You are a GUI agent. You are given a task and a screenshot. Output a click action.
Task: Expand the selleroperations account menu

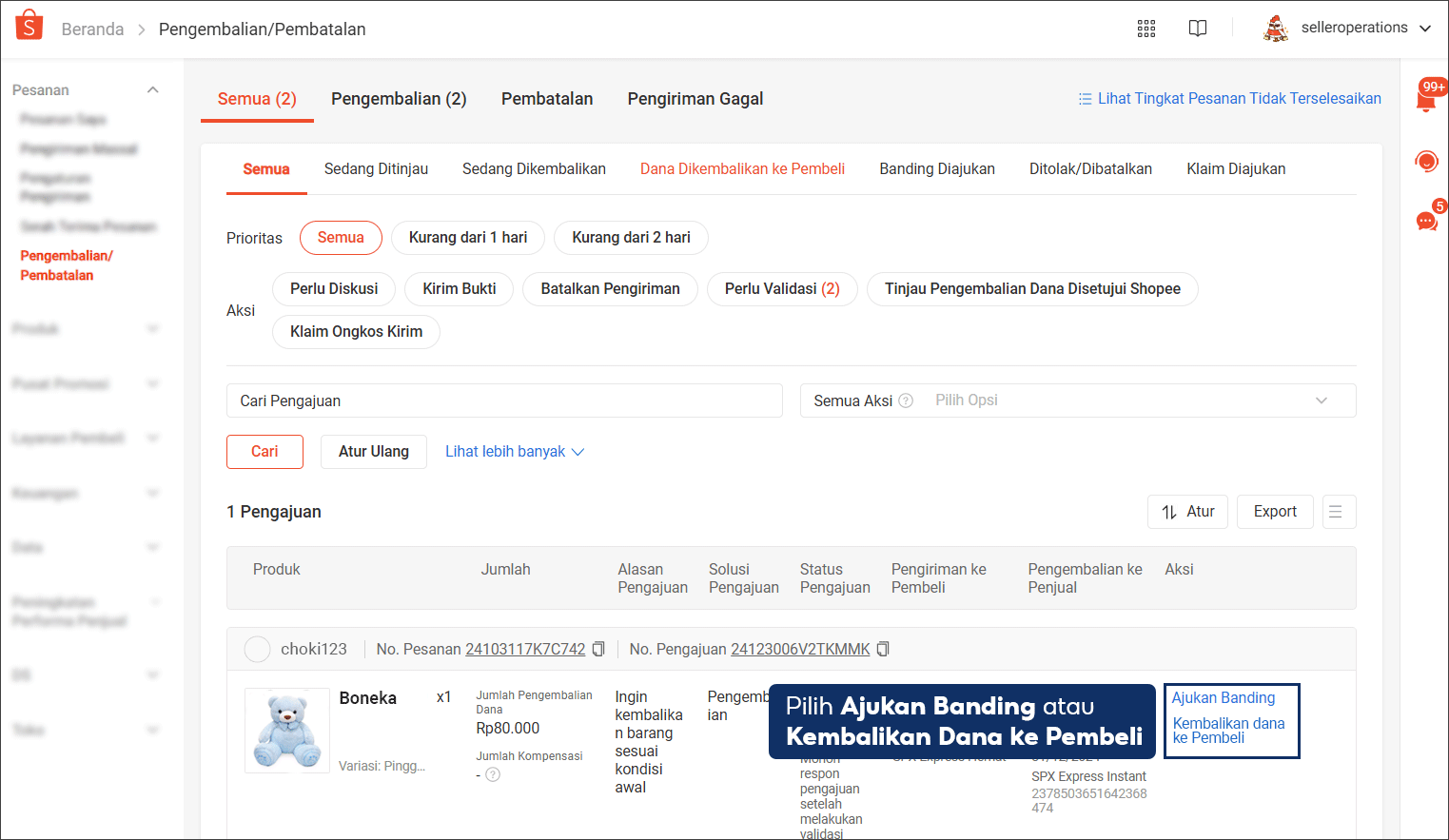tap(1424, 29)
